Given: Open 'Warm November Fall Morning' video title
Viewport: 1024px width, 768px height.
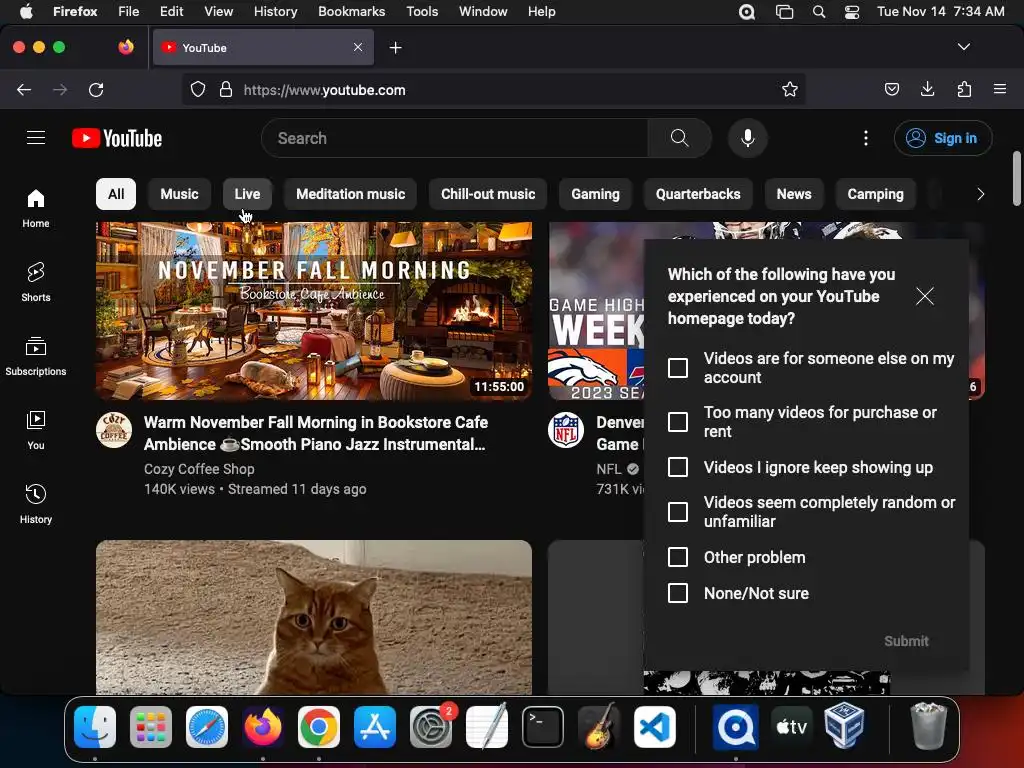Looking at the screenshot, I should [x=315, y=433].
